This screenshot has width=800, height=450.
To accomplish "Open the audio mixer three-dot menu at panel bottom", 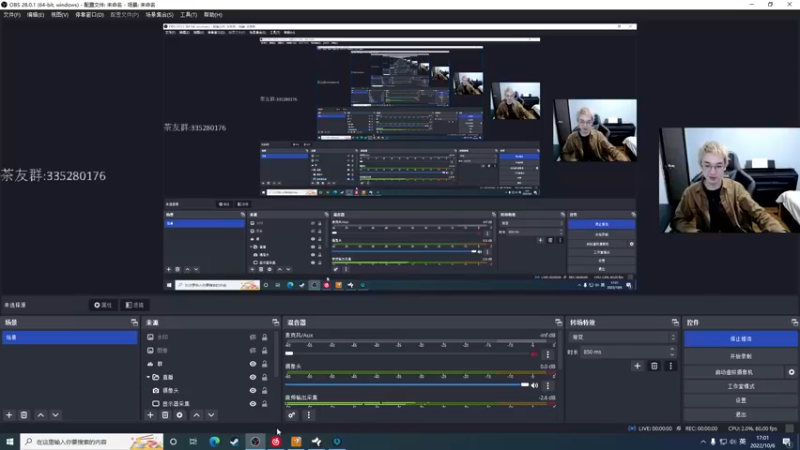I will pyautogui.click(x=309, y=415).
